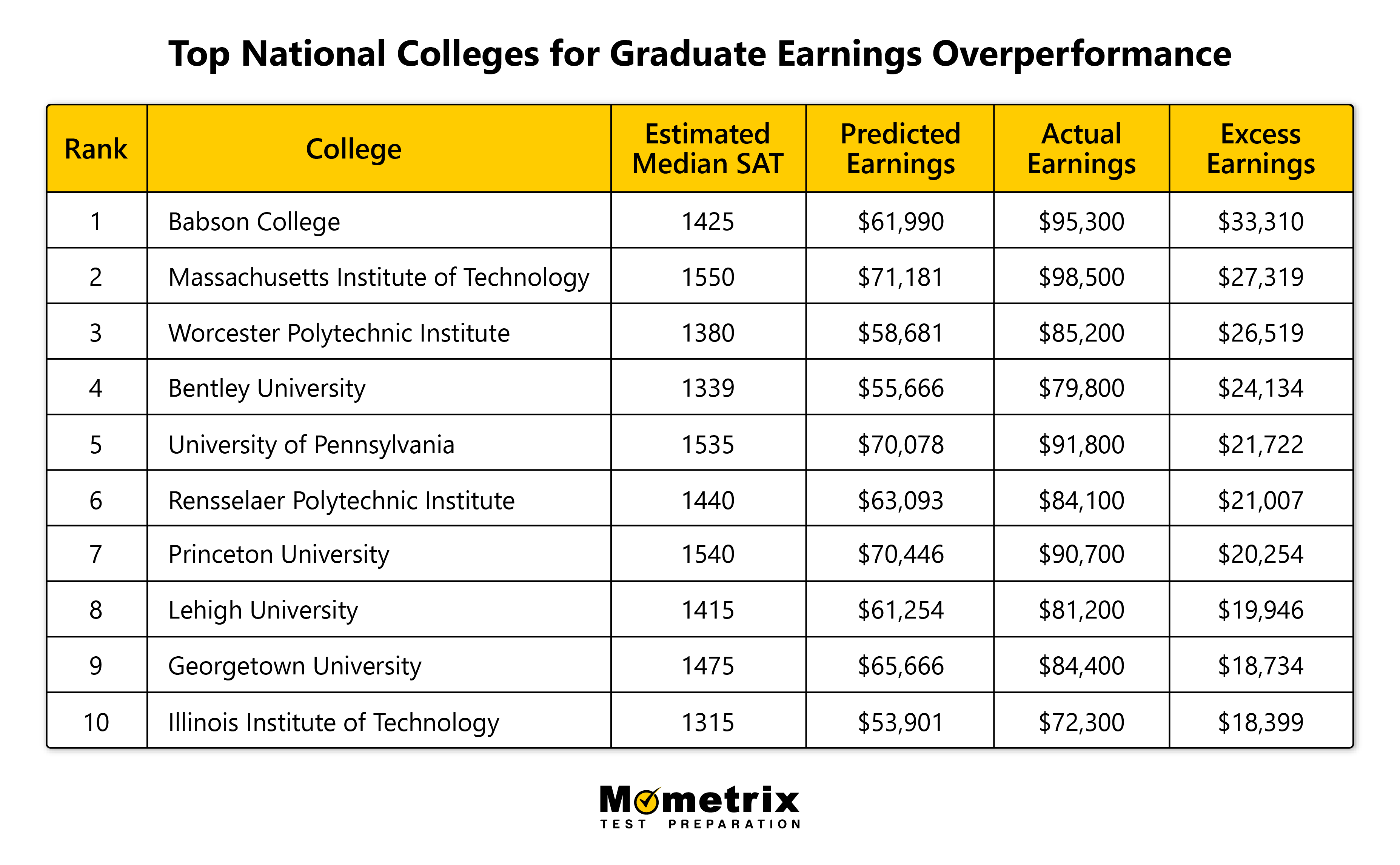Viewport: 1400px width, 865px height.
Task: Click the Lehigh University cell
Action: coord(263,610)
